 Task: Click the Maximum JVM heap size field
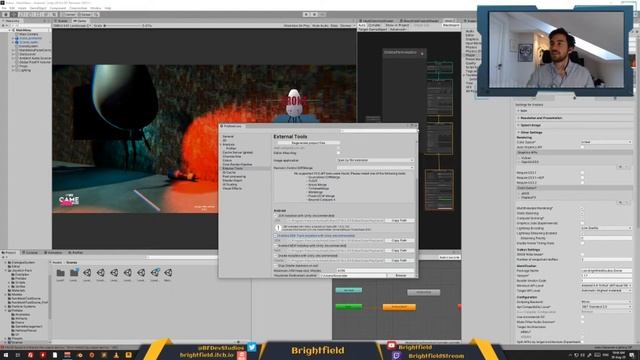point(375,270)
